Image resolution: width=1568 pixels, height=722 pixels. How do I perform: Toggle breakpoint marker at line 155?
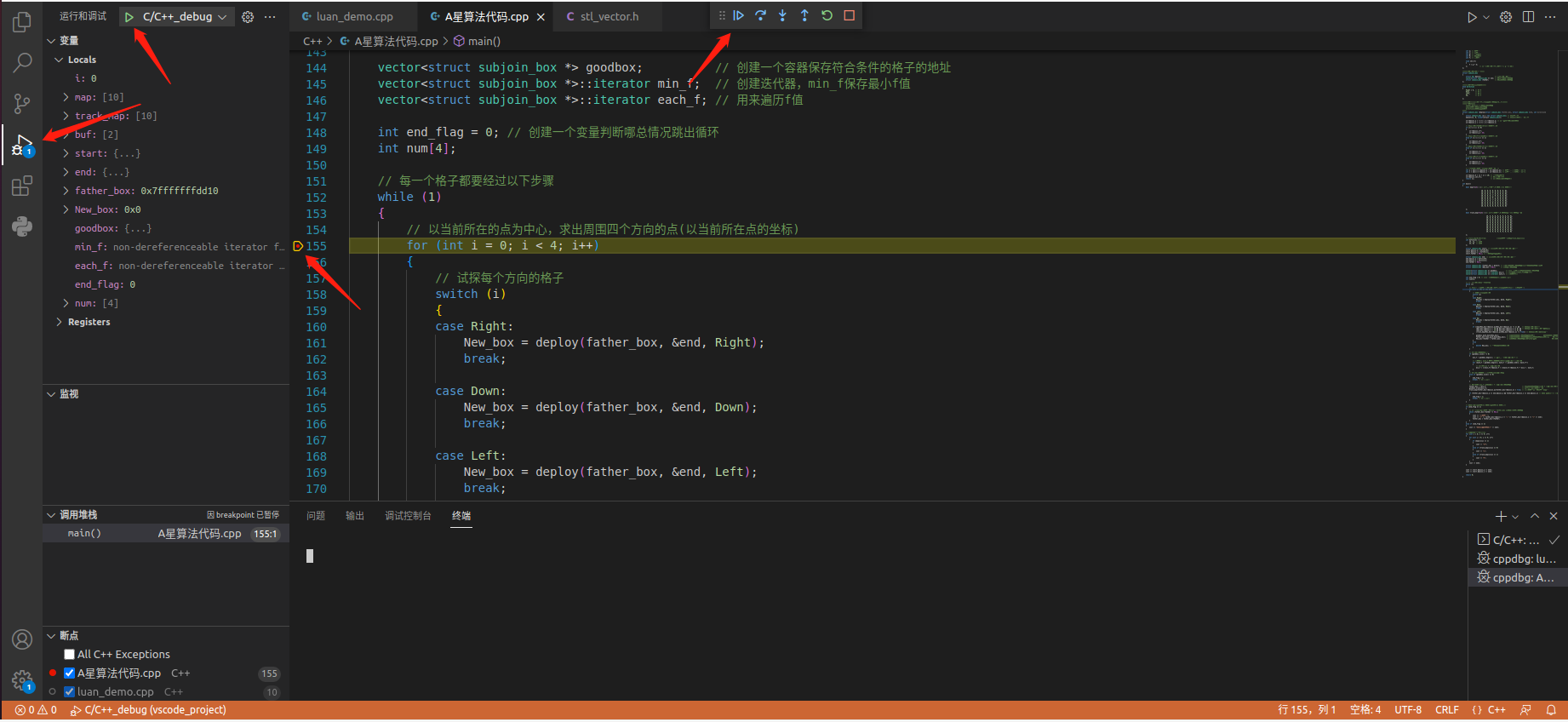(298, 246)
